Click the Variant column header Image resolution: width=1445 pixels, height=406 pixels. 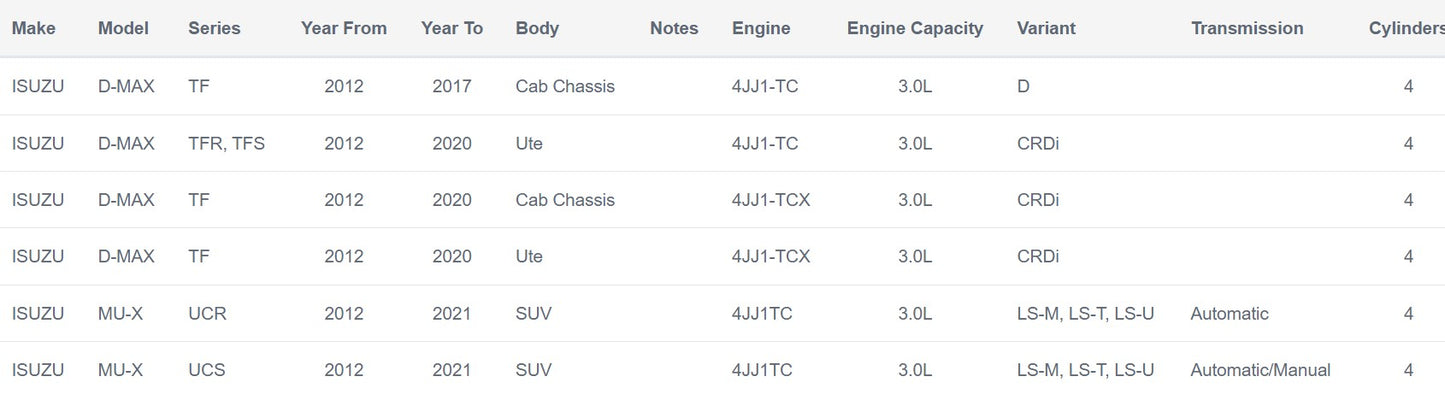point(1046,28)
